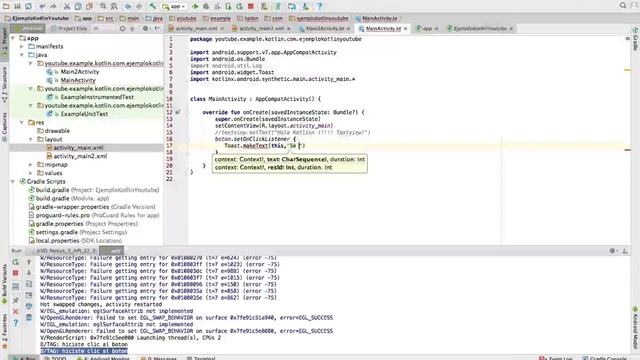Click the green Run app button
The height and width of the screenshot is (360, 640).
(x=196, y=6)
